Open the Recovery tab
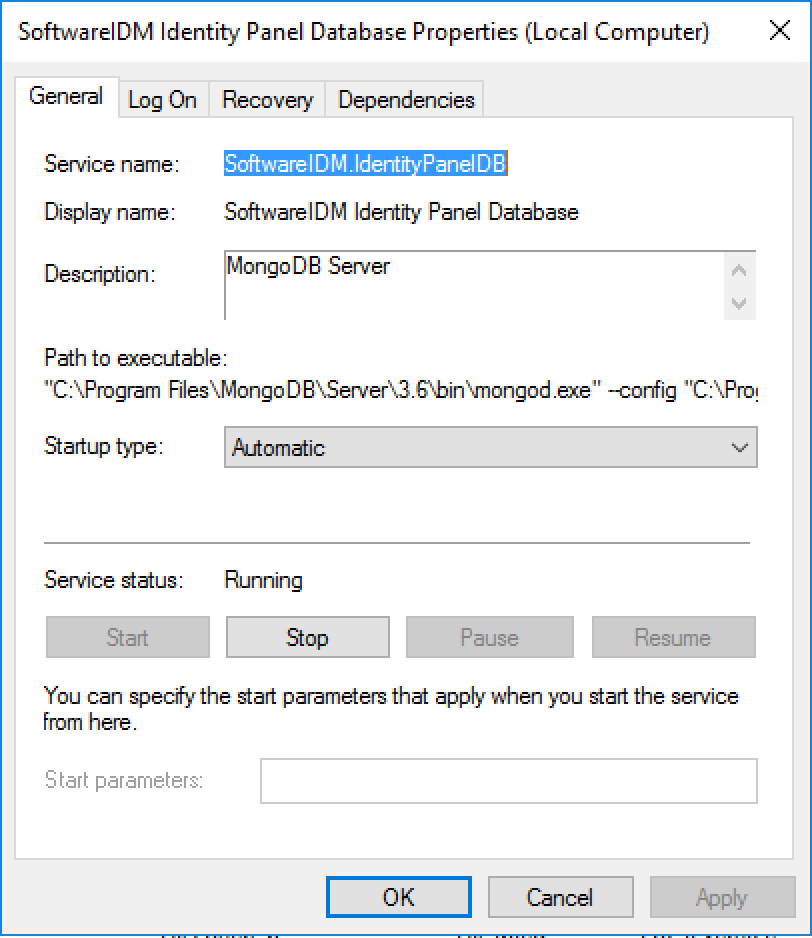Image resolution: width=812 pixels, height=938 pixels. point(267,100)
